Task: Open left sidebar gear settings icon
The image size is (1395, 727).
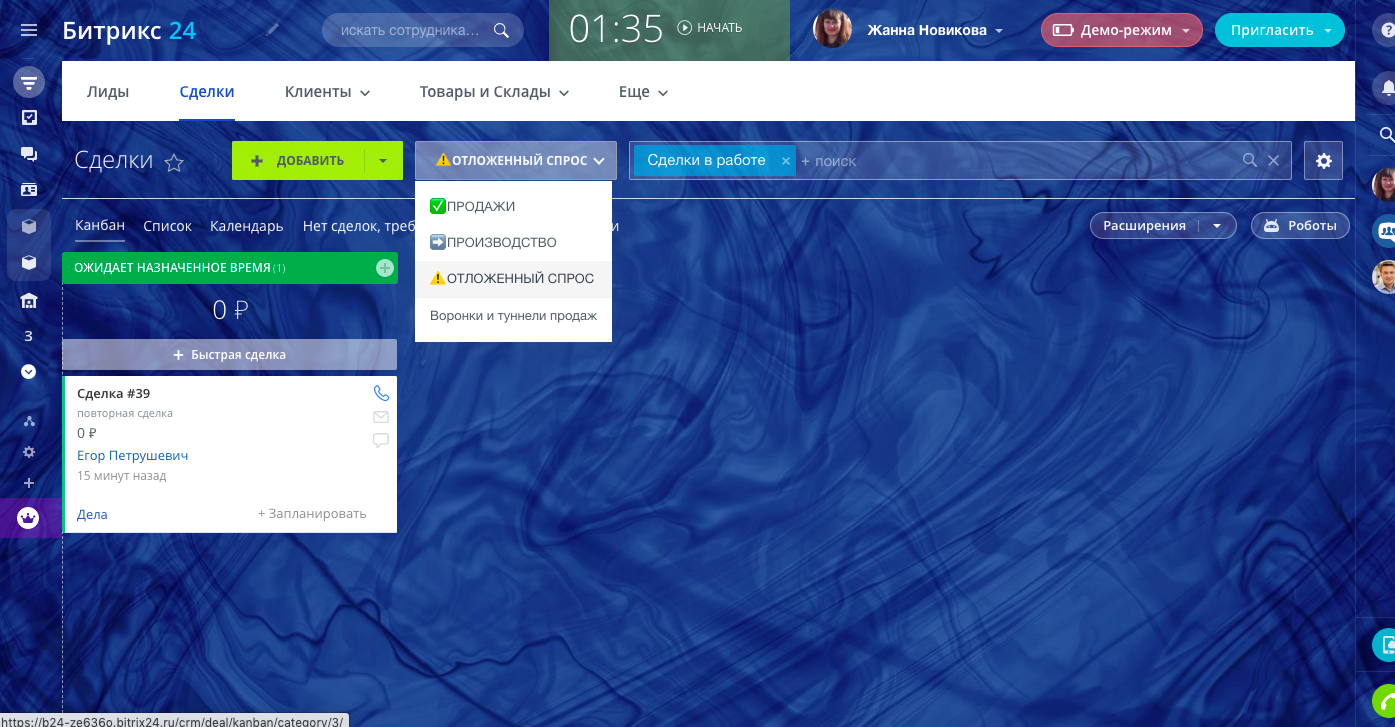Action: pos(29,452)
